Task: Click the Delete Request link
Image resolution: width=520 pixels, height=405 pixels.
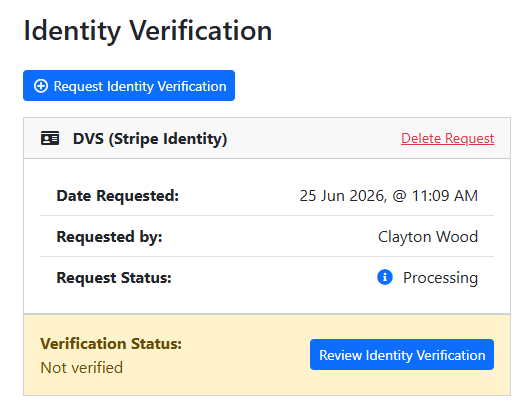Action: [447, 138]
